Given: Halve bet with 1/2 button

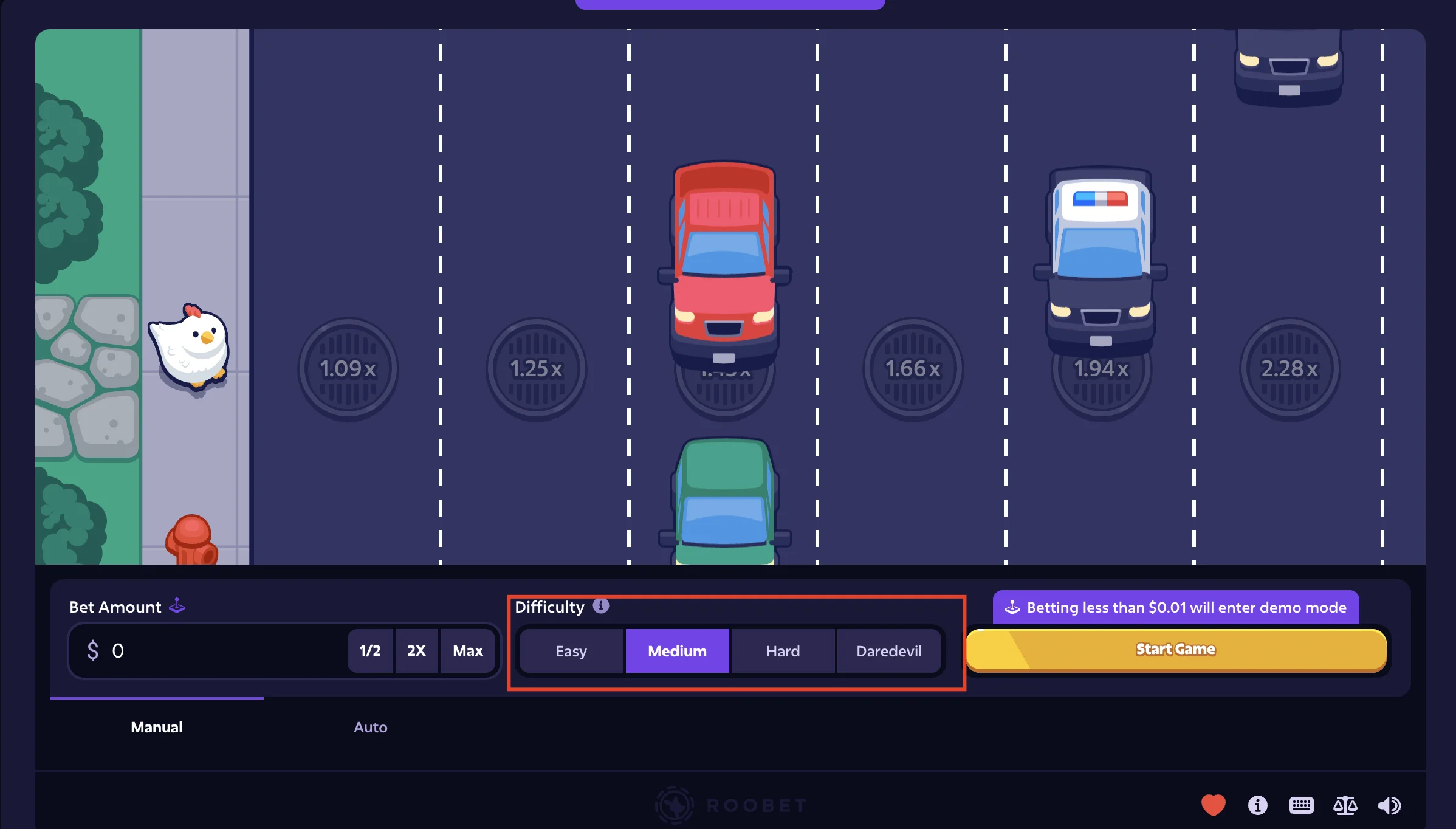Looking at the screenshot, I should coord(370,650).
